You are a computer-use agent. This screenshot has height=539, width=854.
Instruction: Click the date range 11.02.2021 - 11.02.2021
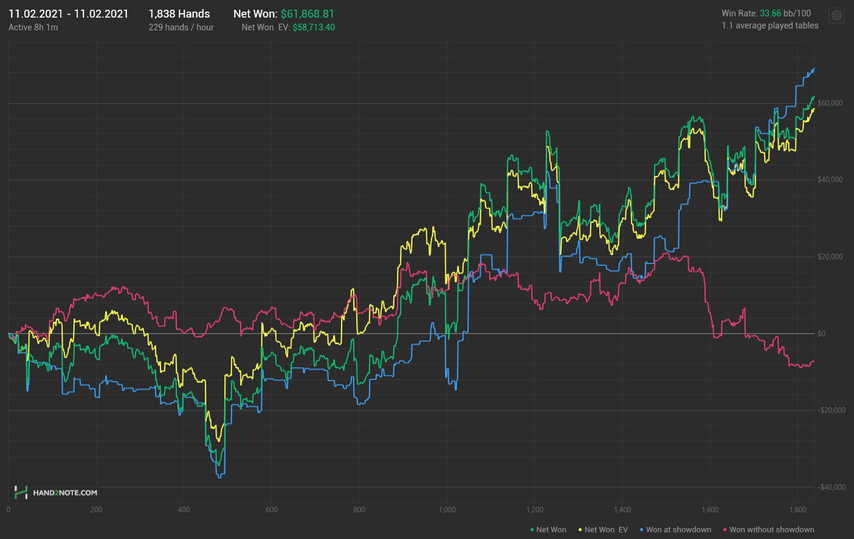[x=69, y=14]
